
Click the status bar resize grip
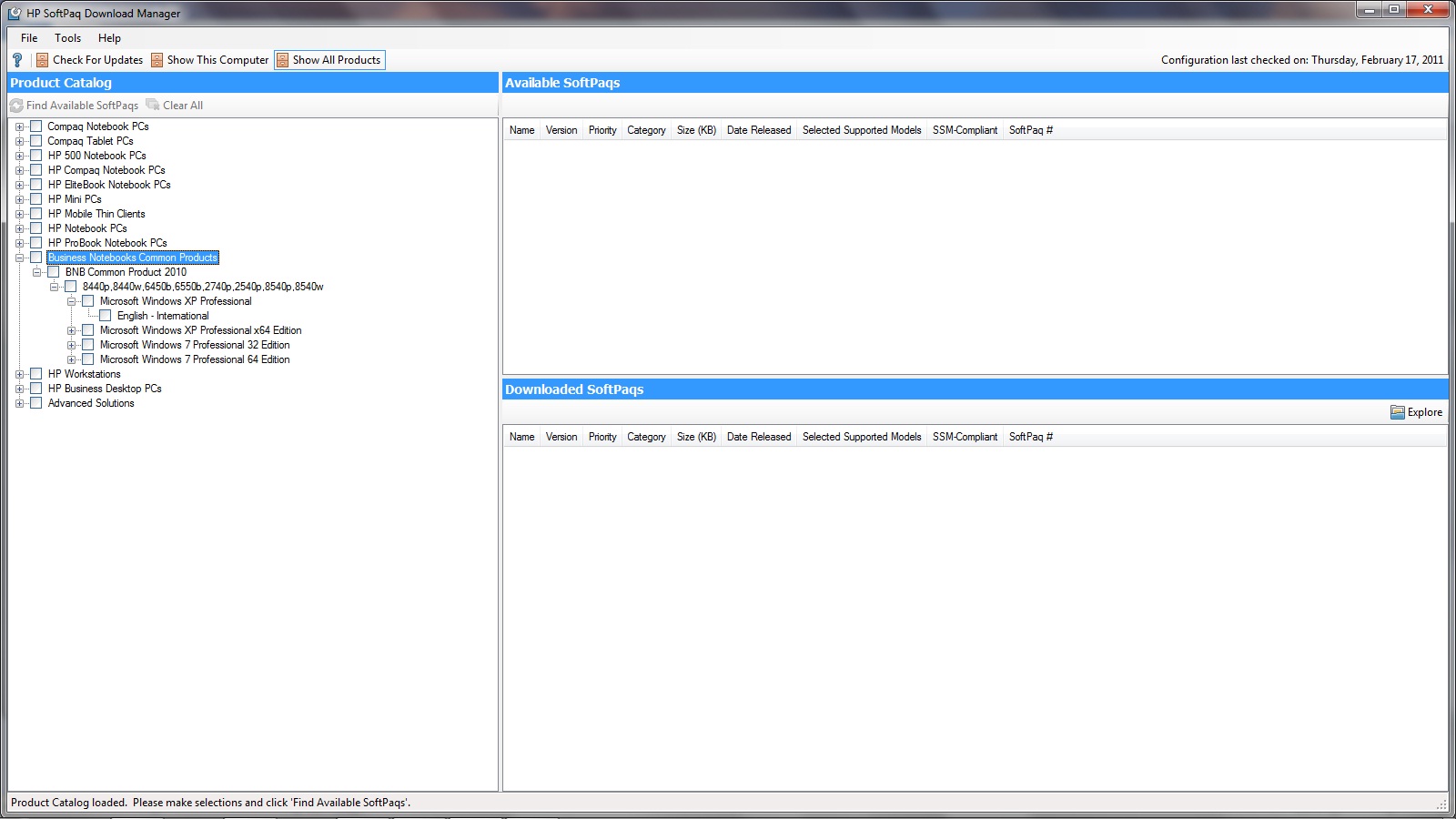pos(1441,804)
